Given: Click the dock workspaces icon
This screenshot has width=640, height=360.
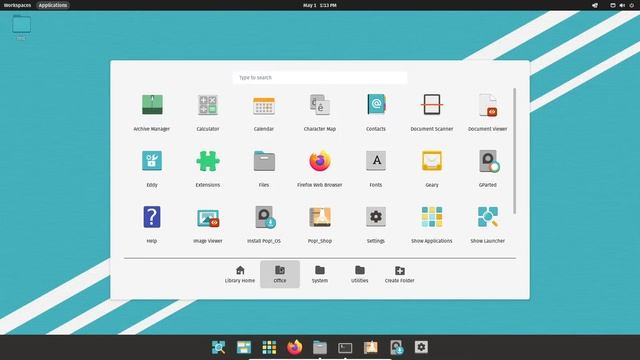Looking at the screenshot, I should tap(244, 347).
